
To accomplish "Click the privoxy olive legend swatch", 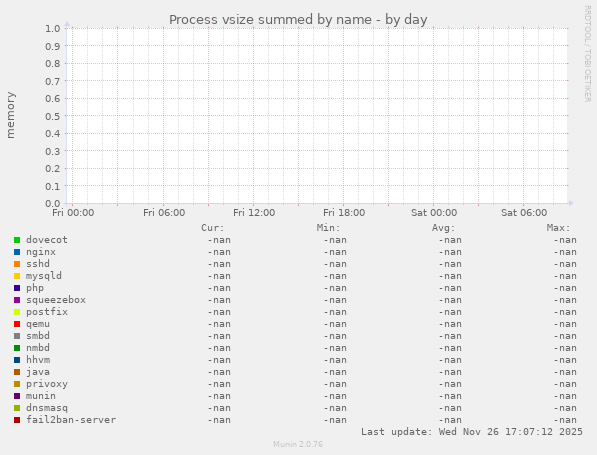I will pyautogui.click(x=17, y=384).
